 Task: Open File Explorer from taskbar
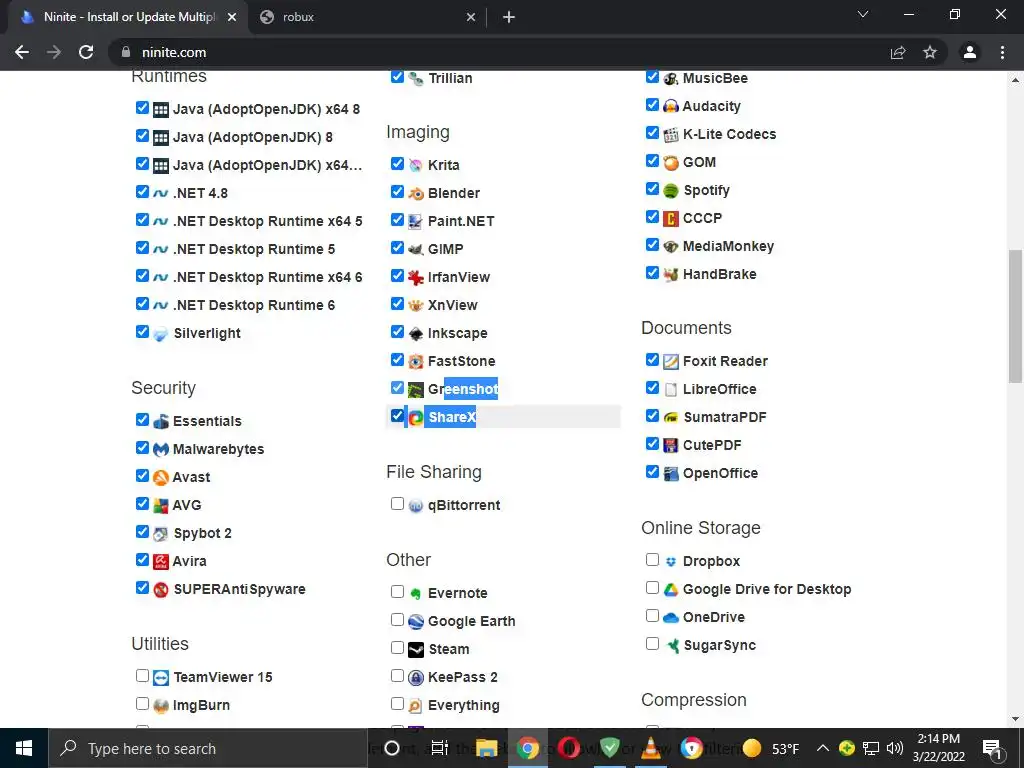click(x=487, y=748)
